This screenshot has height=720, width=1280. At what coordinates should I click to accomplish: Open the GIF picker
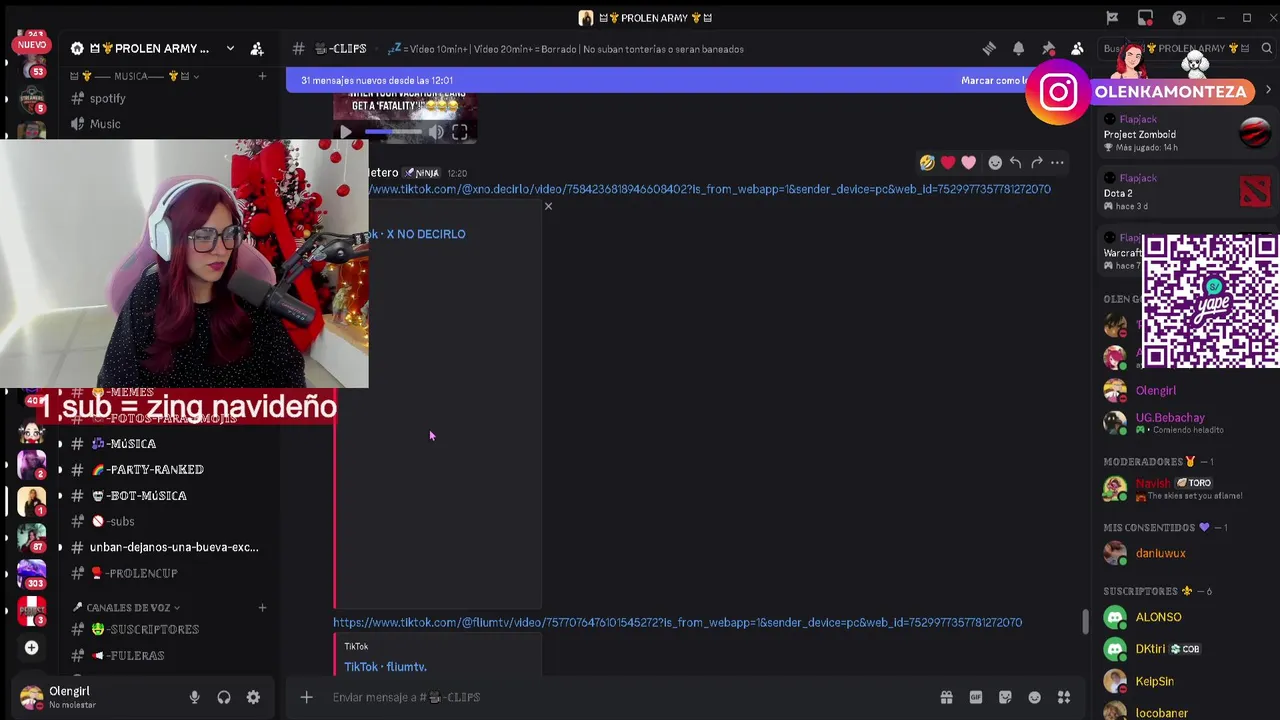pos(975,697)
